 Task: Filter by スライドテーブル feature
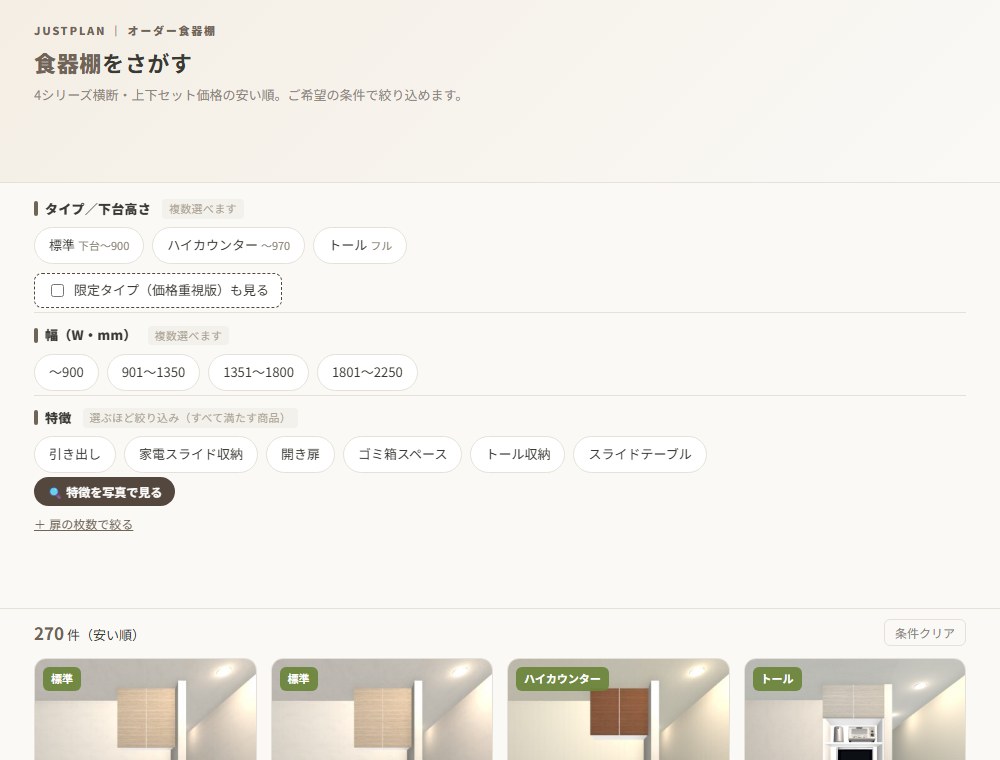(640, 455)
